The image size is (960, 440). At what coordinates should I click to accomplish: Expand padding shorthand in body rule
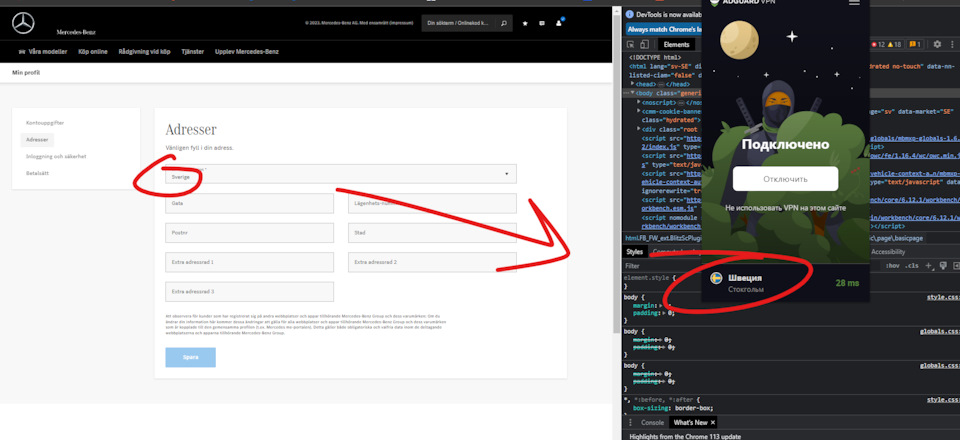pyautogui.click(x=664, y=313)
